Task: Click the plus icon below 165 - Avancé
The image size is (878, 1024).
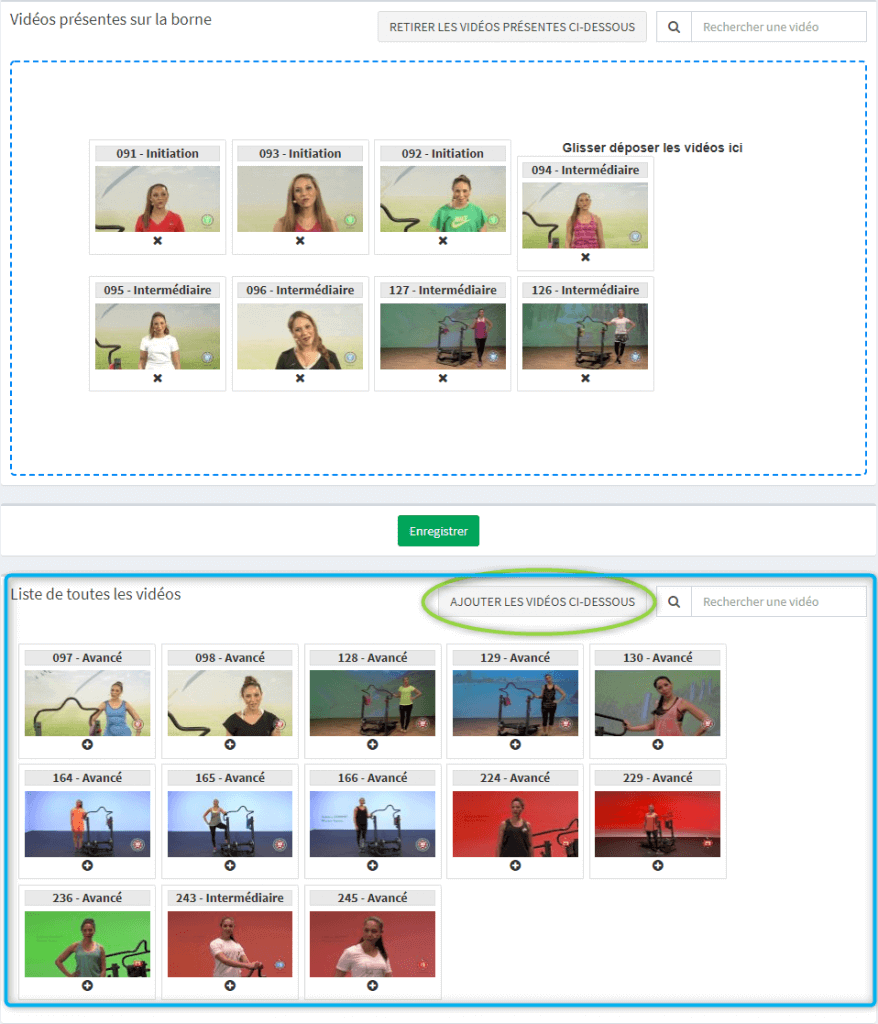Action: tap(230, 865)
